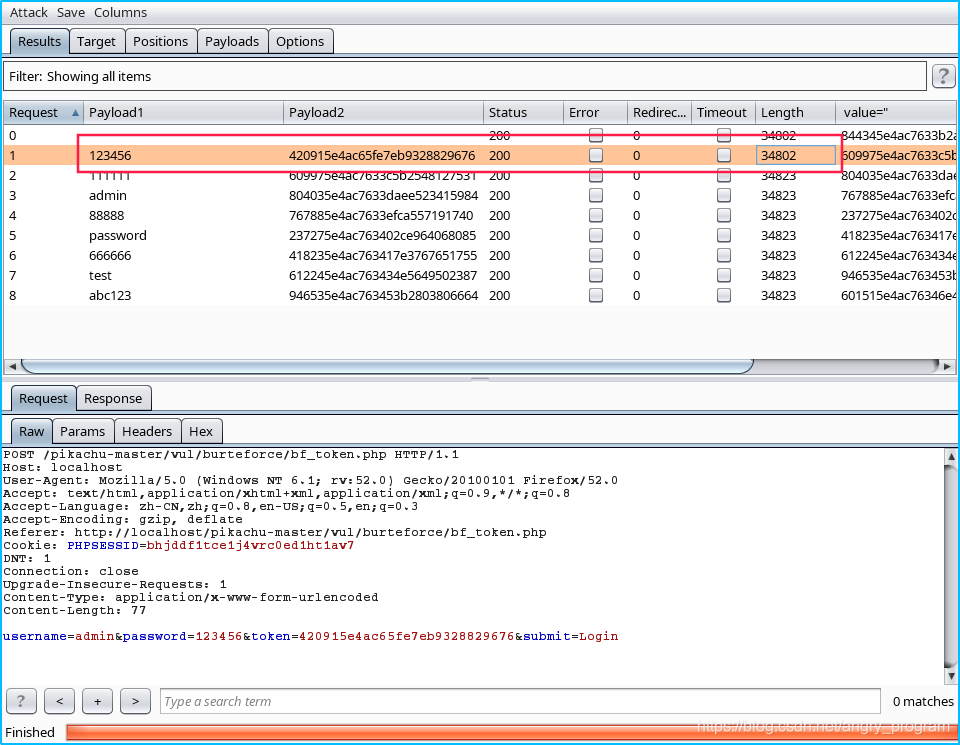Toggle Timeout checkbox in 666666 row
This screenshot has height=745, width=960.
pos(724,255)
